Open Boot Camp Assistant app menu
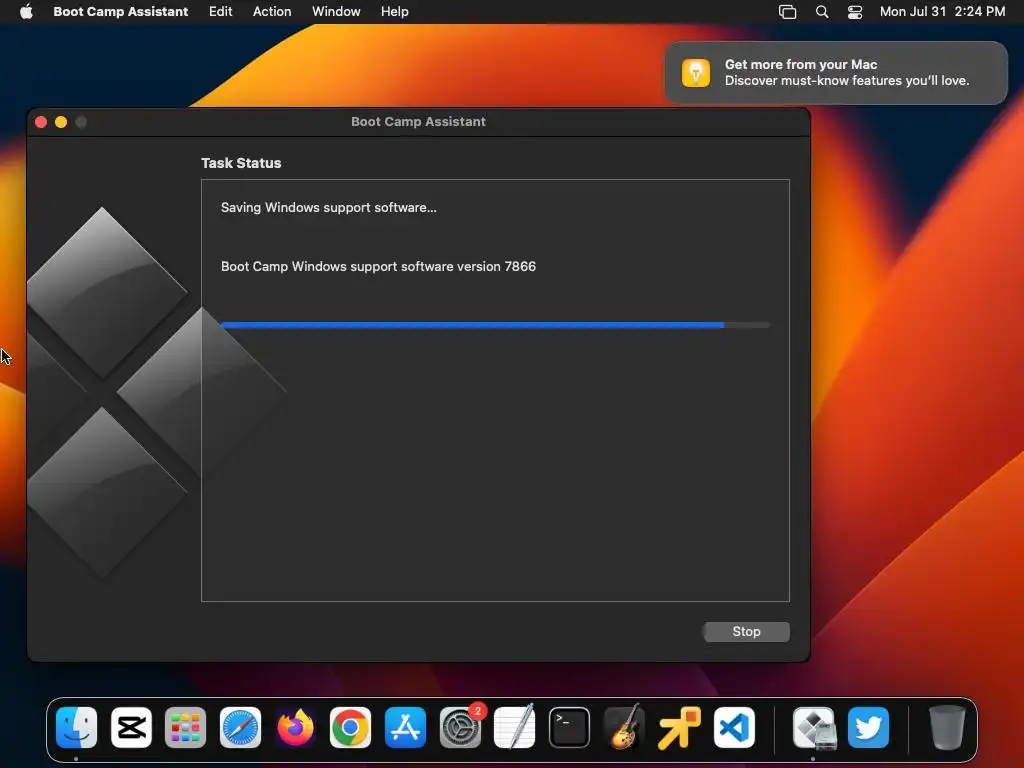1024x768 pixels. [x=121, y=12]
